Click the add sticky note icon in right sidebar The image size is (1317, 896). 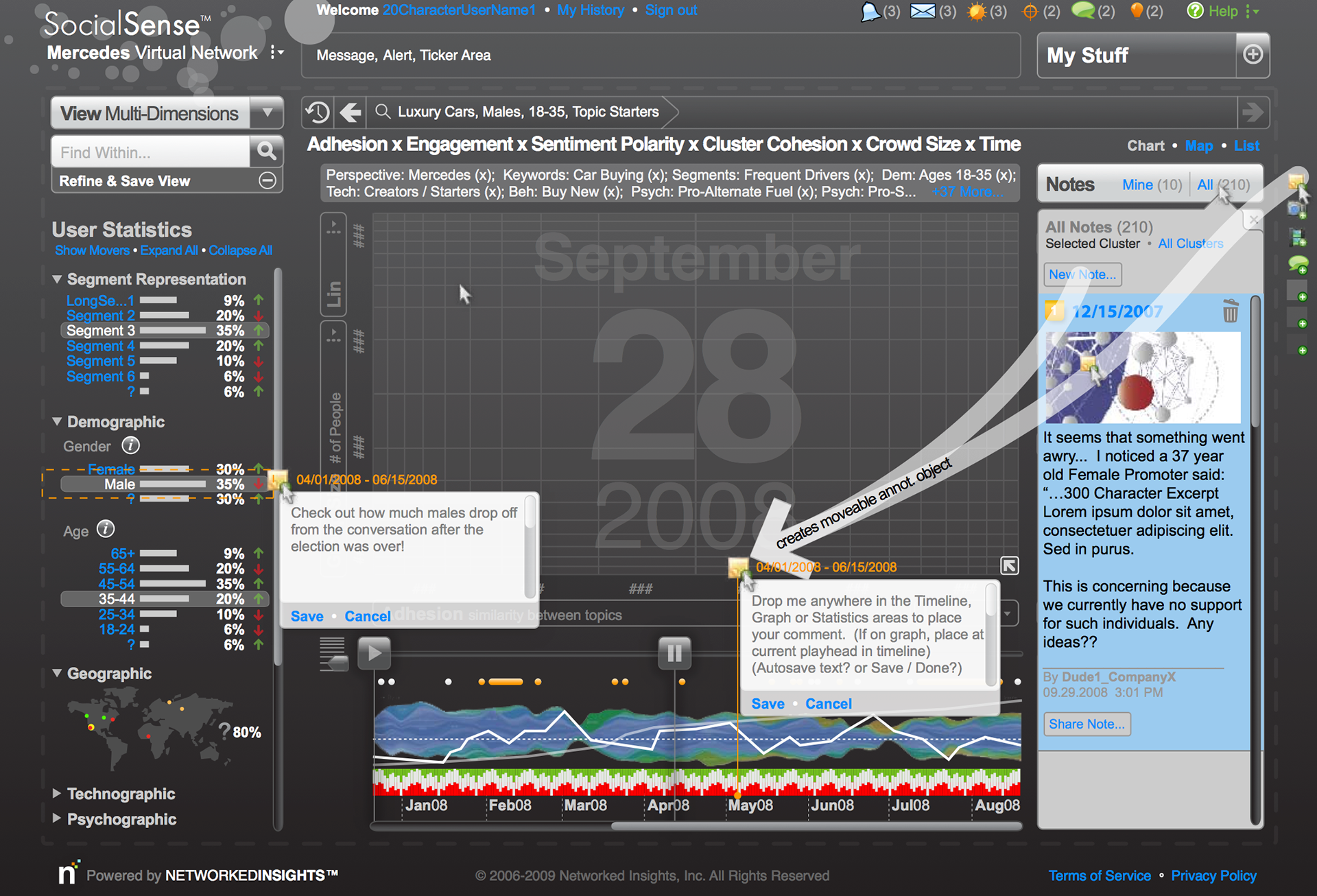point(1297,182)
